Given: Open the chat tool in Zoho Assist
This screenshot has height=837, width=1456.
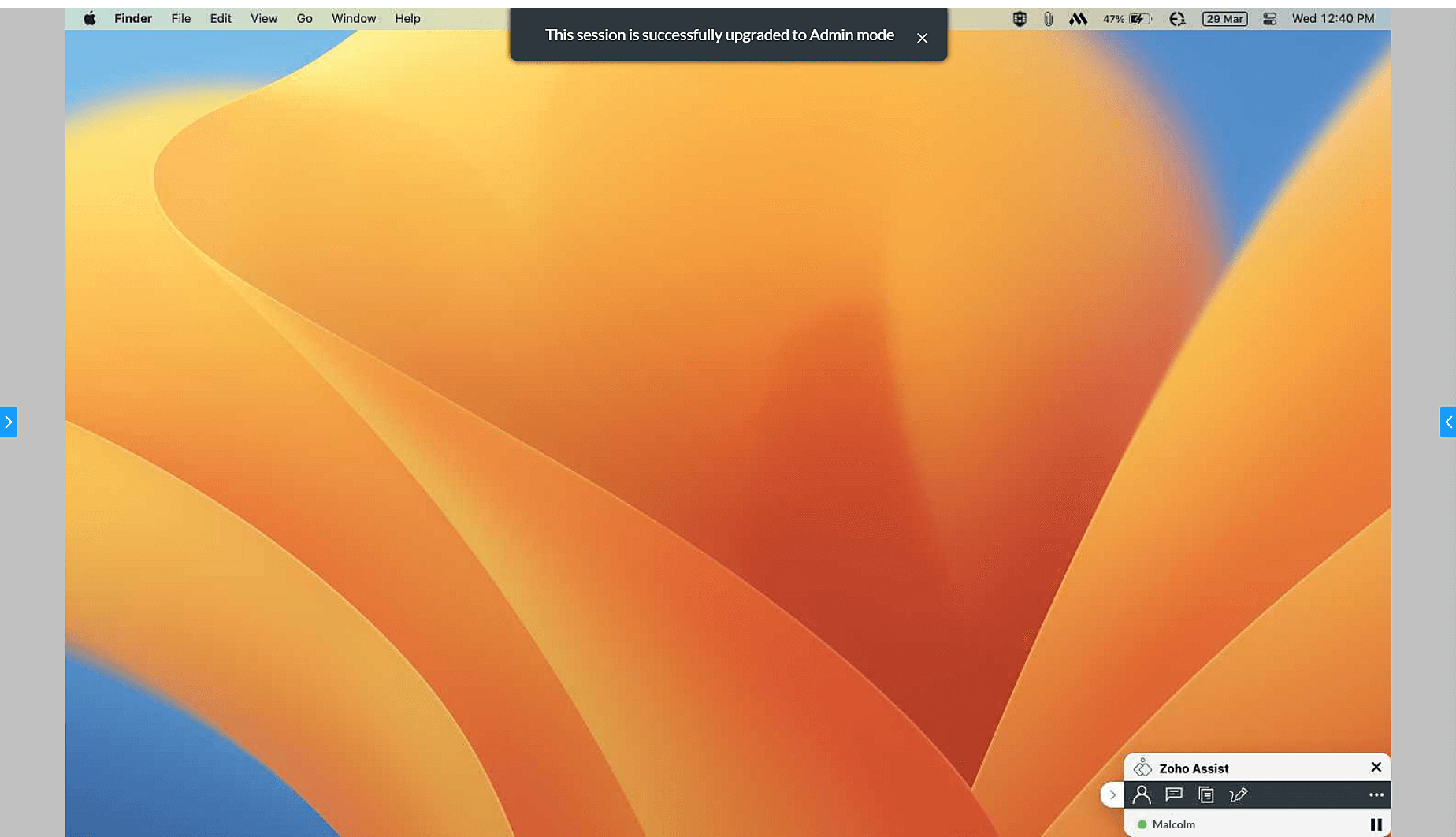Looking at the screenshot, I should click(x=1173, y=794).
